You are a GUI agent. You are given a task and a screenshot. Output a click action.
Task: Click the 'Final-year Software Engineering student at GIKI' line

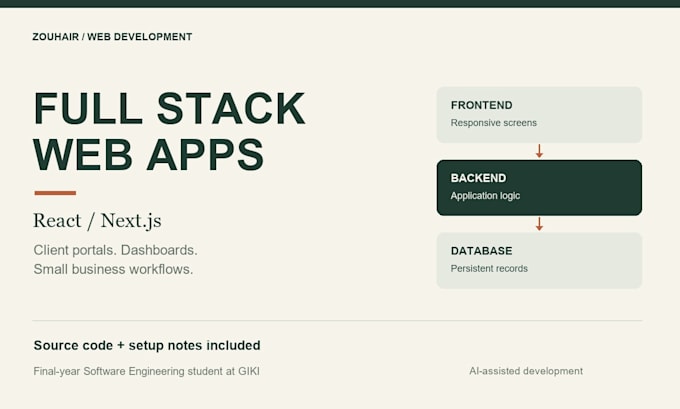147,371
